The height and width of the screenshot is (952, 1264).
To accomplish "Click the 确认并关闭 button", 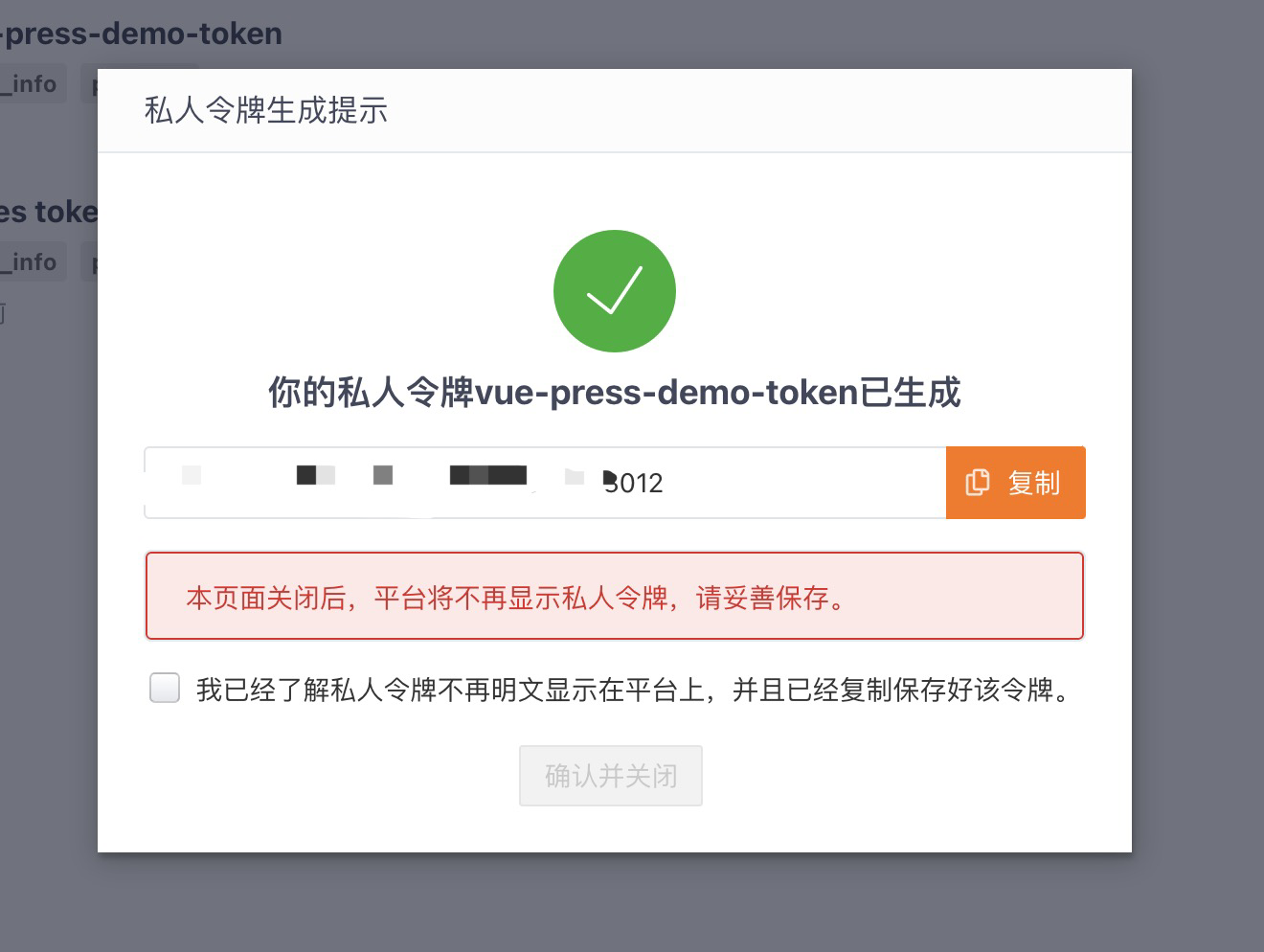I will click(611, 776).
